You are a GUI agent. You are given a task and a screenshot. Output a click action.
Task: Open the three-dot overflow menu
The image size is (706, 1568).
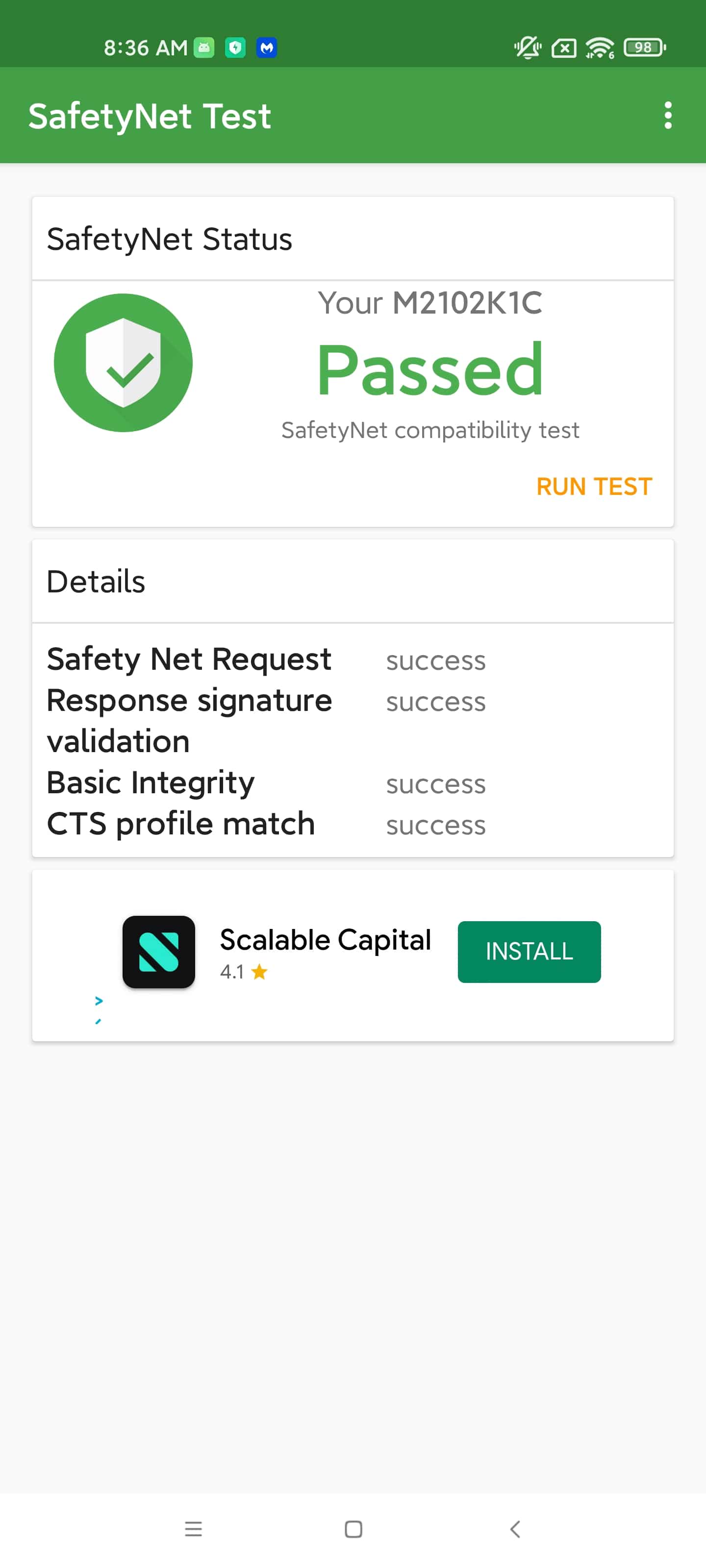point(668,115)
